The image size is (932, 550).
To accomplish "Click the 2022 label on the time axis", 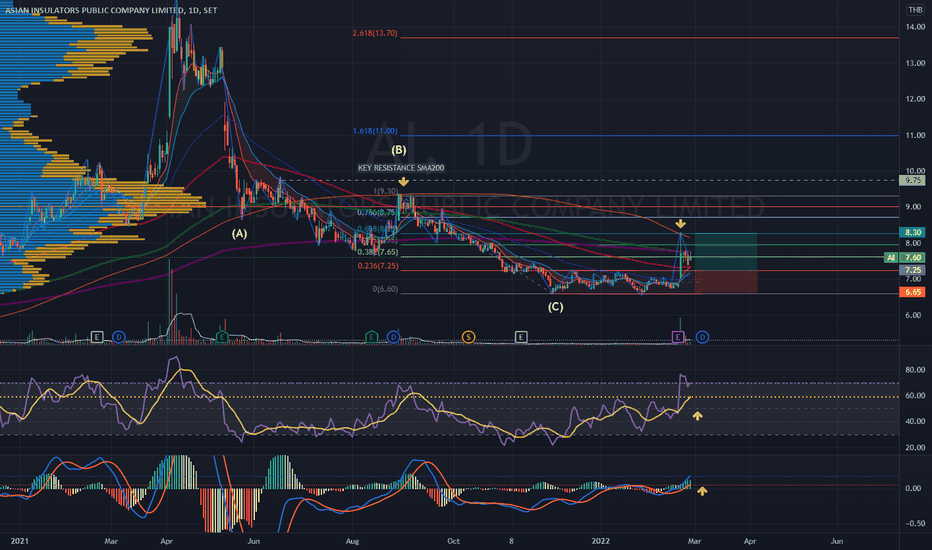I will [601, 541].
